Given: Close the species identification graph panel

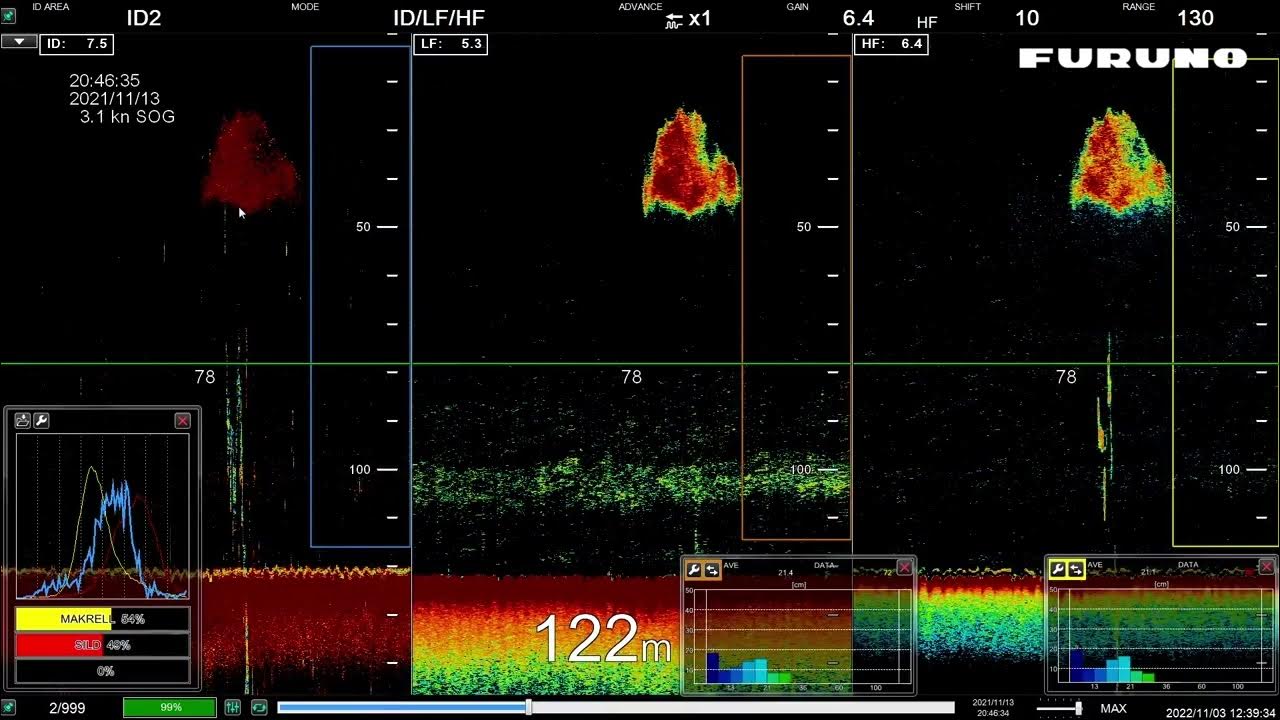Looking at the screenshot, I should (183, 421).
